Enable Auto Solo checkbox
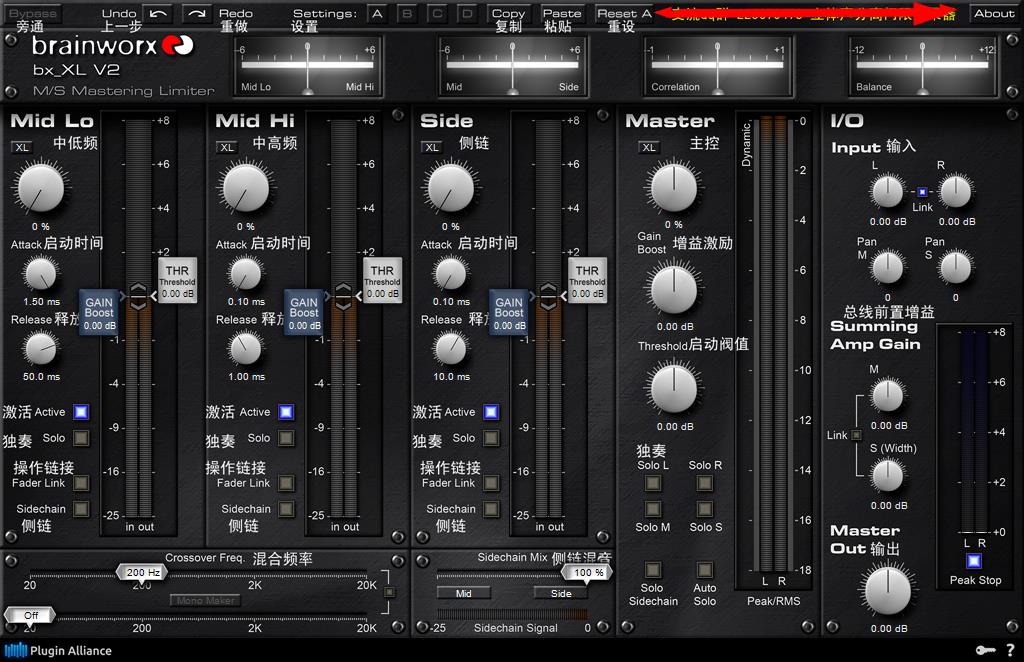The image size is (1024, 662). tap(704, 570)
